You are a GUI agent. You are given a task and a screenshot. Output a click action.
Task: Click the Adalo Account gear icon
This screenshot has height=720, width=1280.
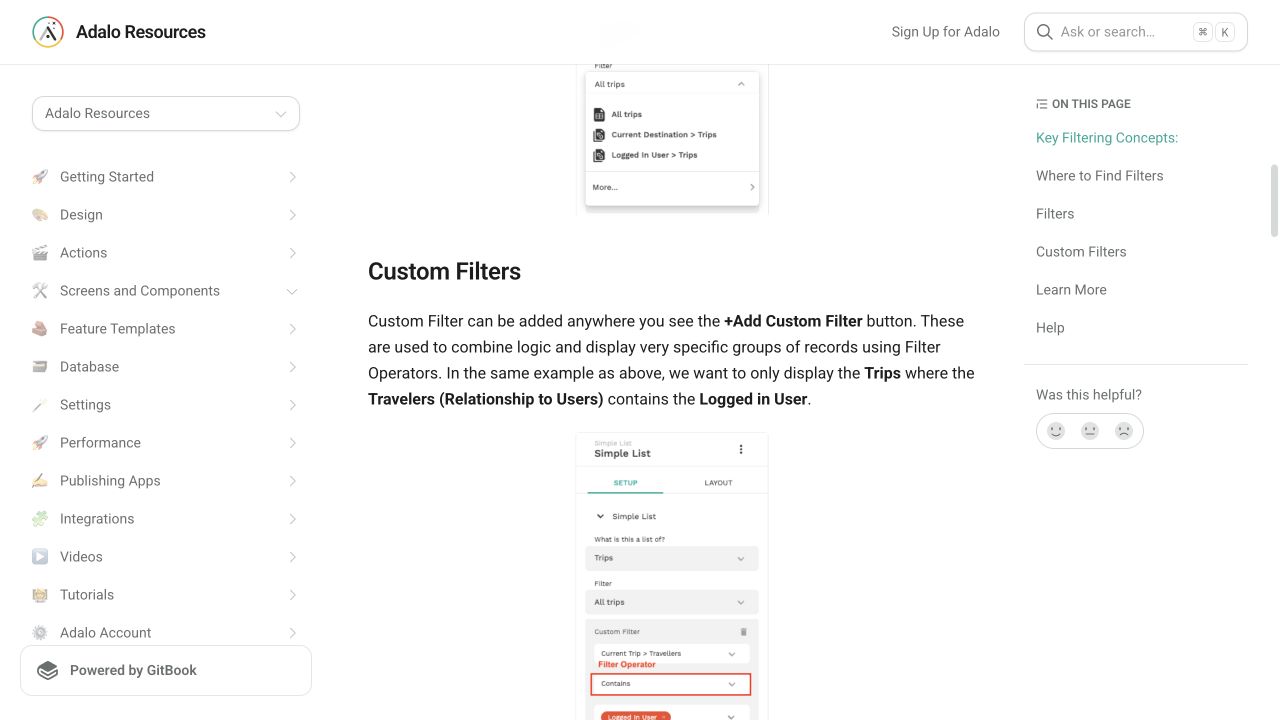click(40, 633)
